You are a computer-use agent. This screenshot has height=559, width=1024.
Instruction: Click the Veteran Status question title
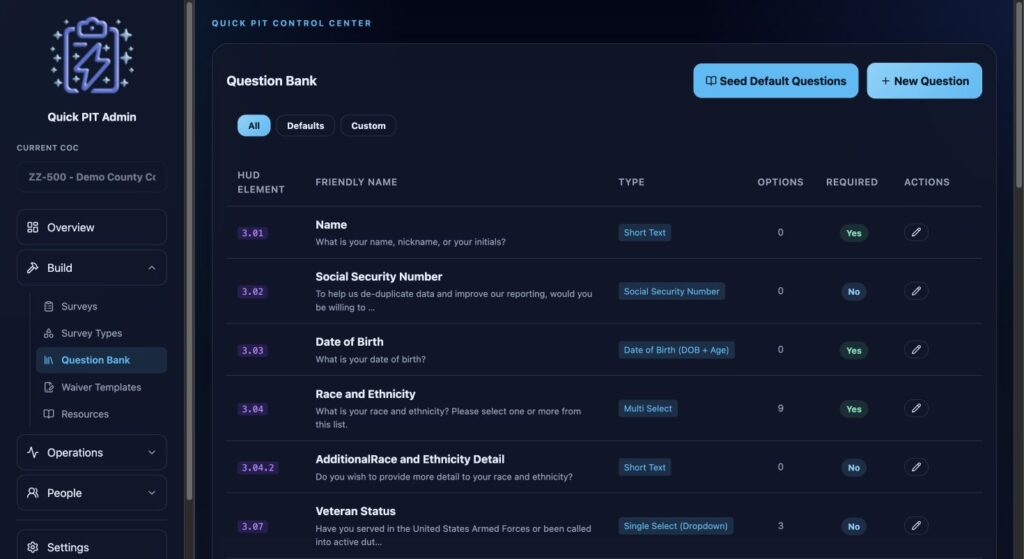point(355,511)
